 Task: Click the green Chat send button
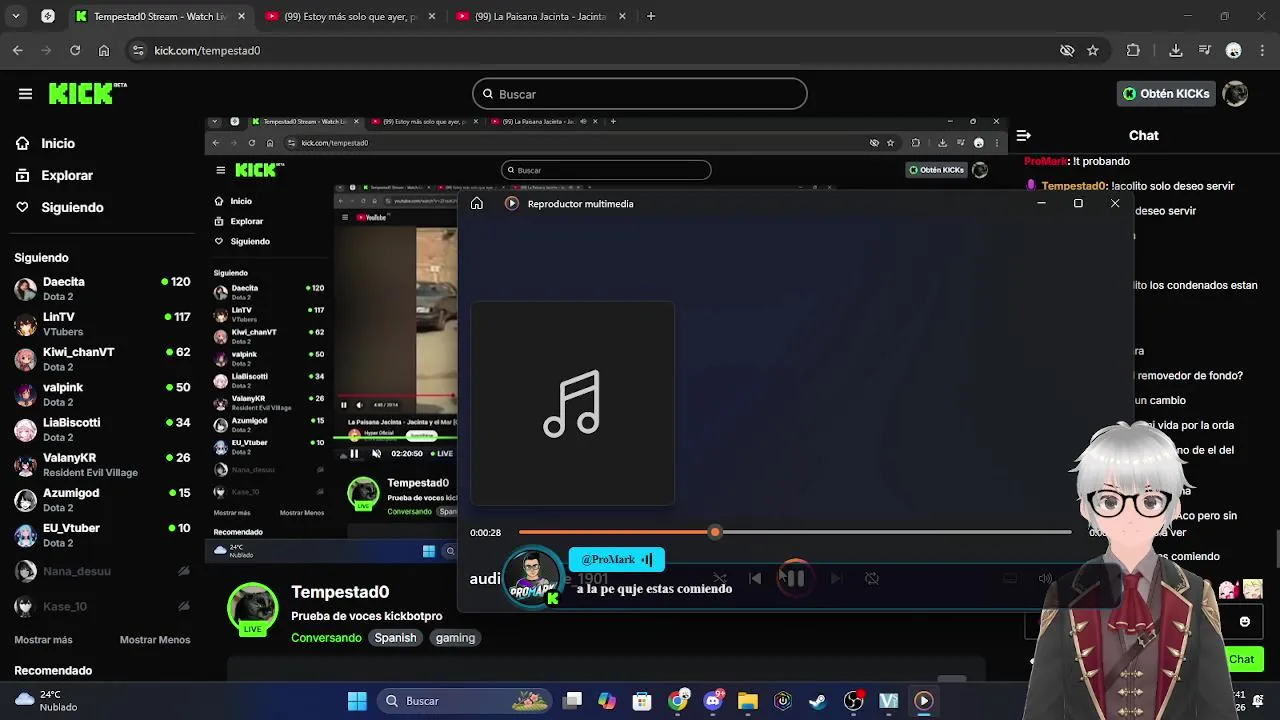[x=1242, y=659]
